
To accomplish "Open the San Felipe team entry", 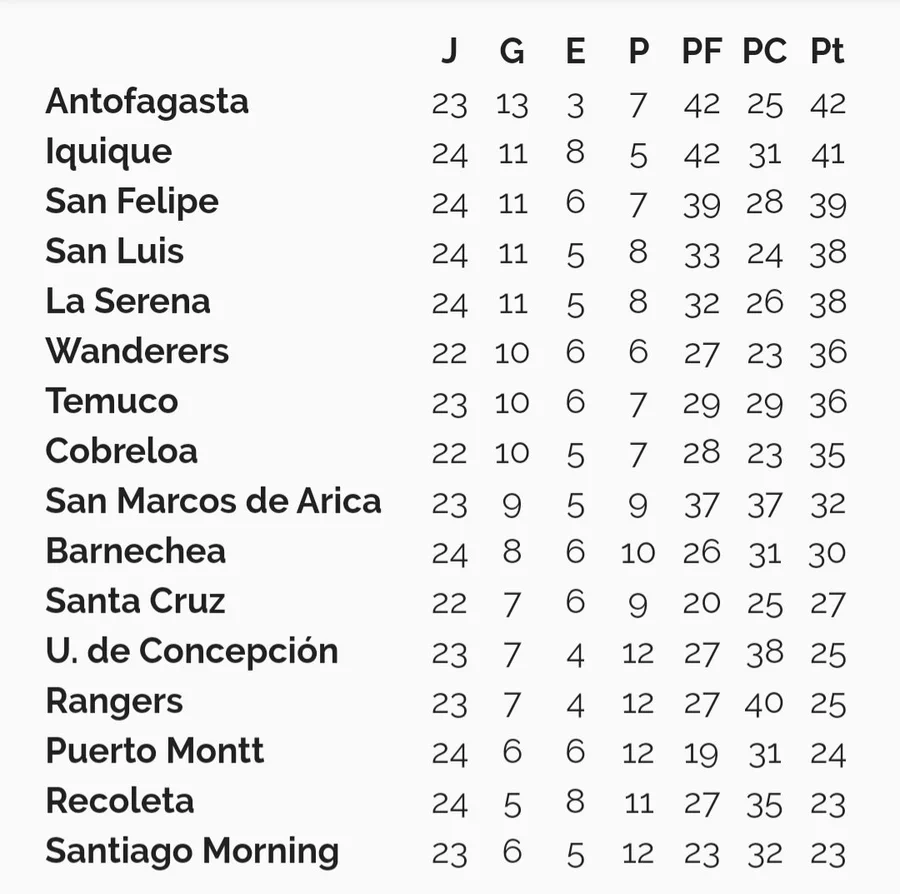I will pyautogui.click(x=132, y=202).
